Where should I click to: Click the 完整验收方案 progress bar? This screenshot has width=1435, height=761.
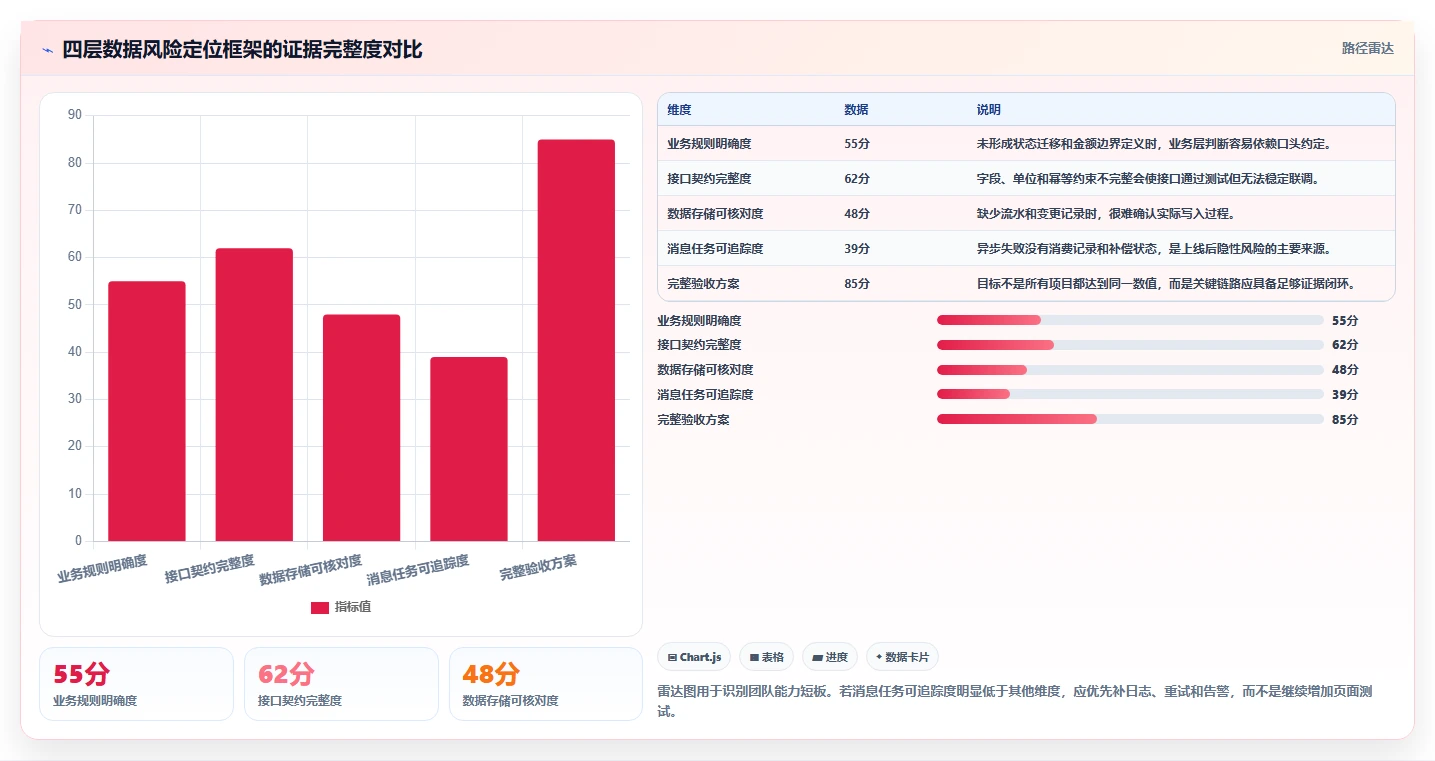[1130, 419]
